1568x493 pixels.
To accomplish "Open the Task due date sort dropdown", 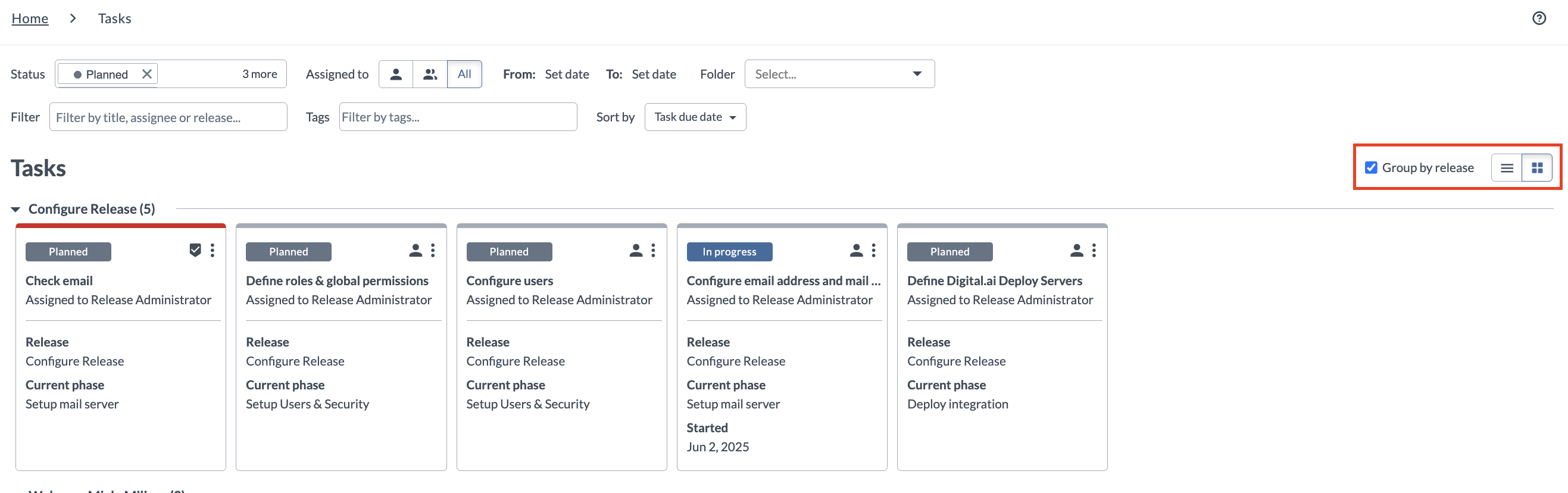I will (695, 117).
